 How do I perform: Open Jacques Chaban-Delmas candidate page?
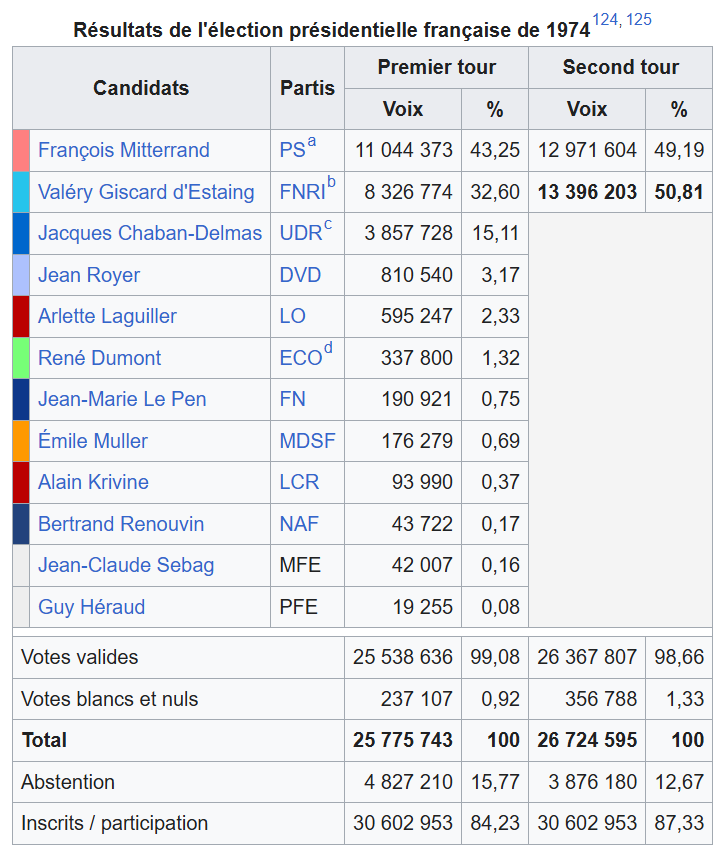[149, 234]
